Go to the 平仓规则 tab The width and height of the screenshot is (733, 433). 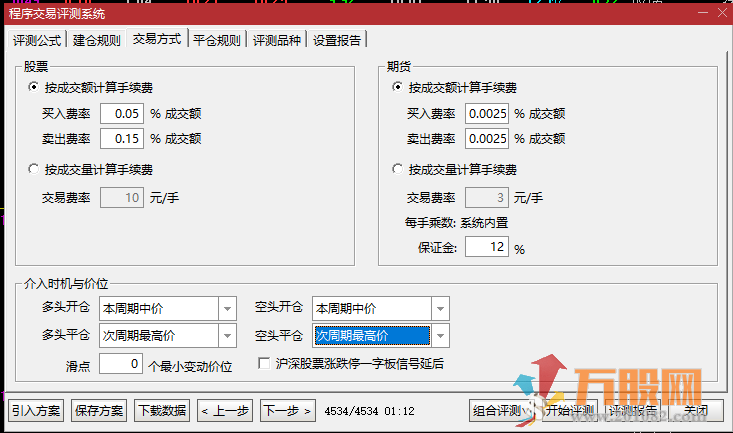point(216,40)
